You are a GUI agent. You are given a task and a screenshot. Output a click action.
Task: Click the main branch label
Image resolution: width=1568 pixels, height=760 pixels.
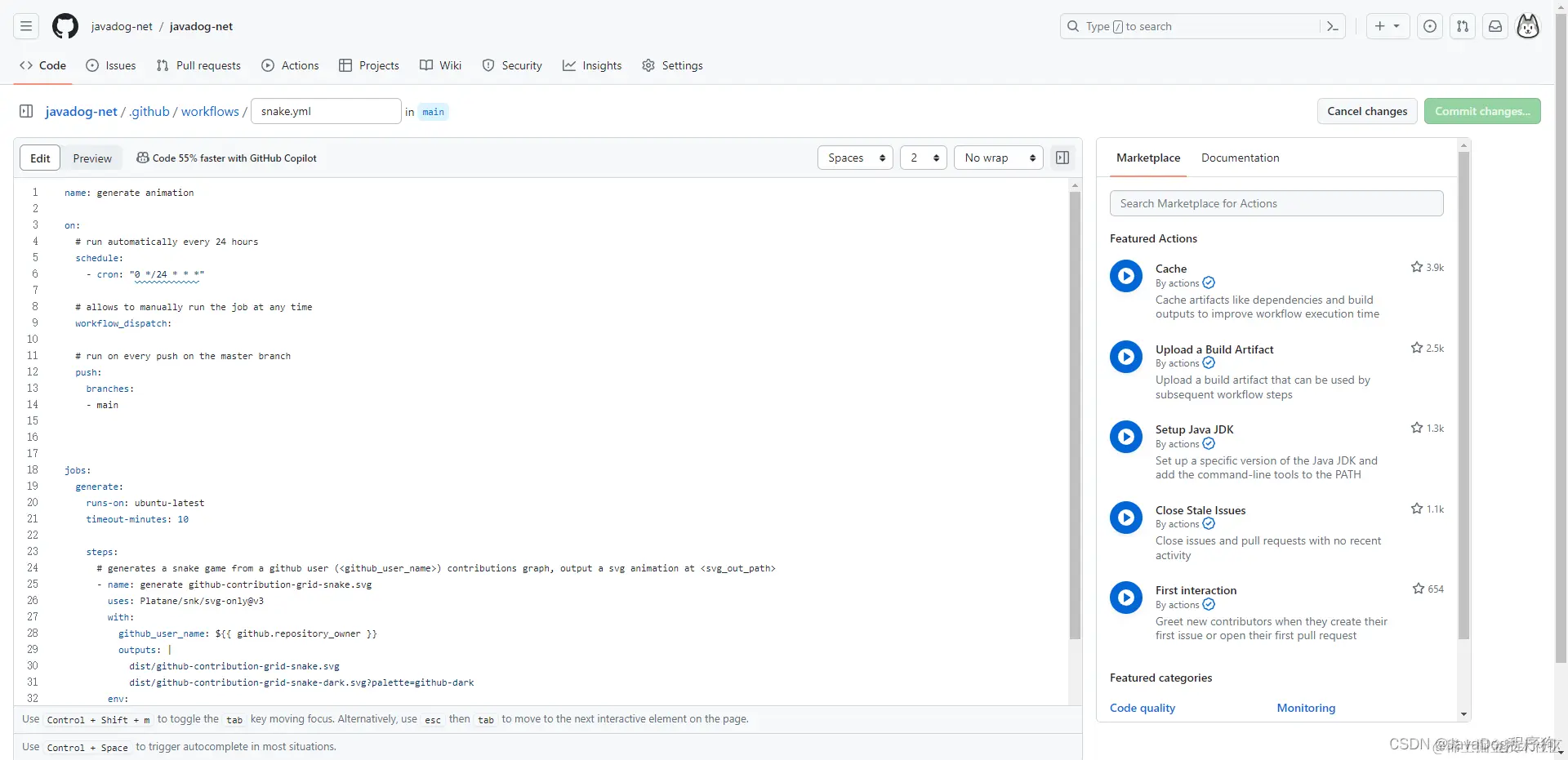[434, 112]
